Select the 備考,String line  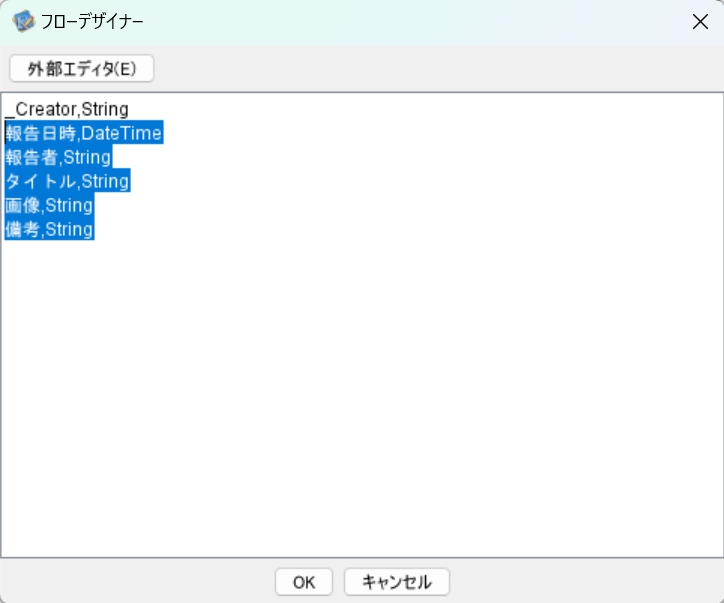(49, 229)
